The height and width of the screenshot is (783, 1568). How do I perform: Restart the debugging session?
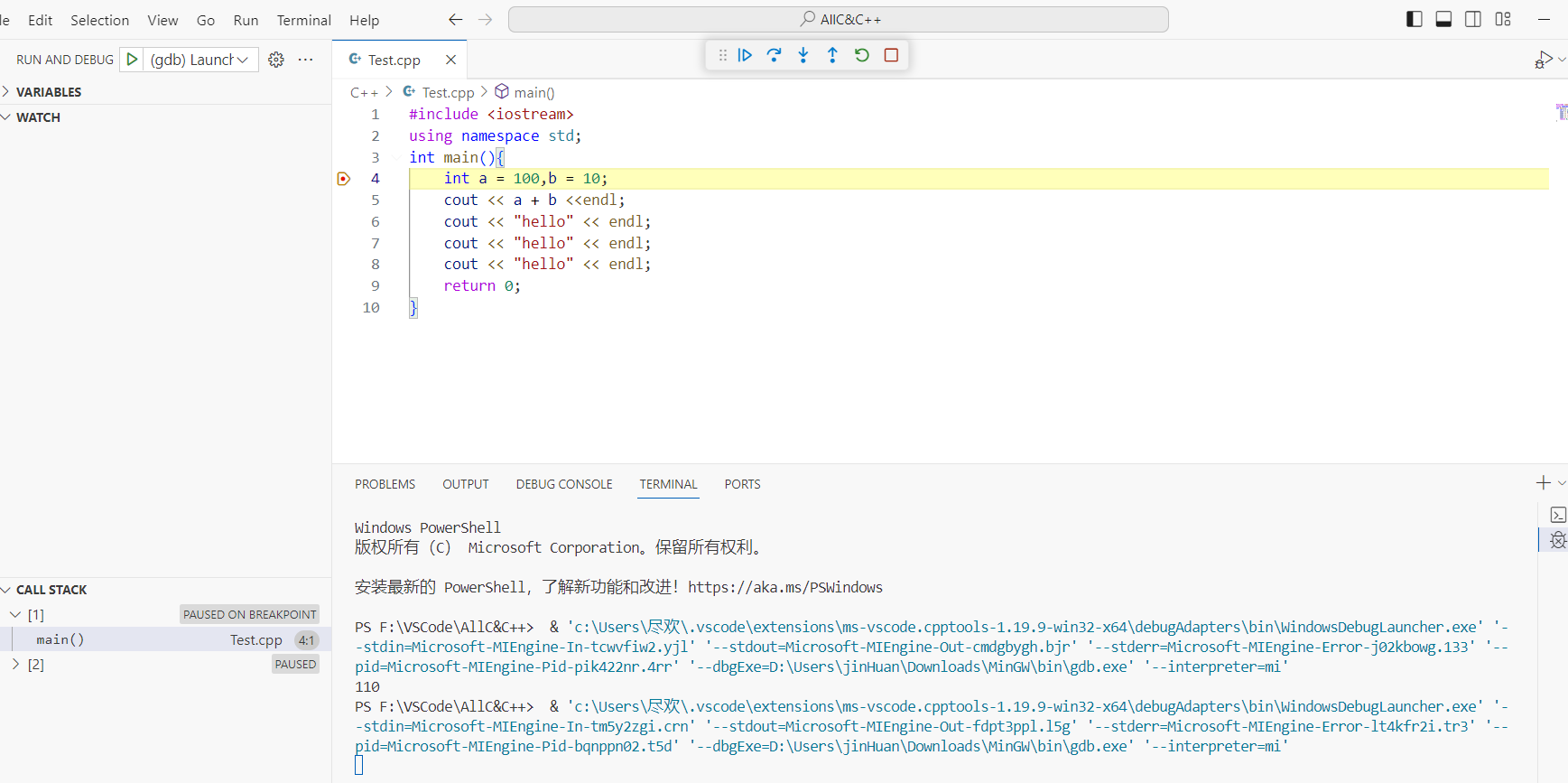click(862, 55)
